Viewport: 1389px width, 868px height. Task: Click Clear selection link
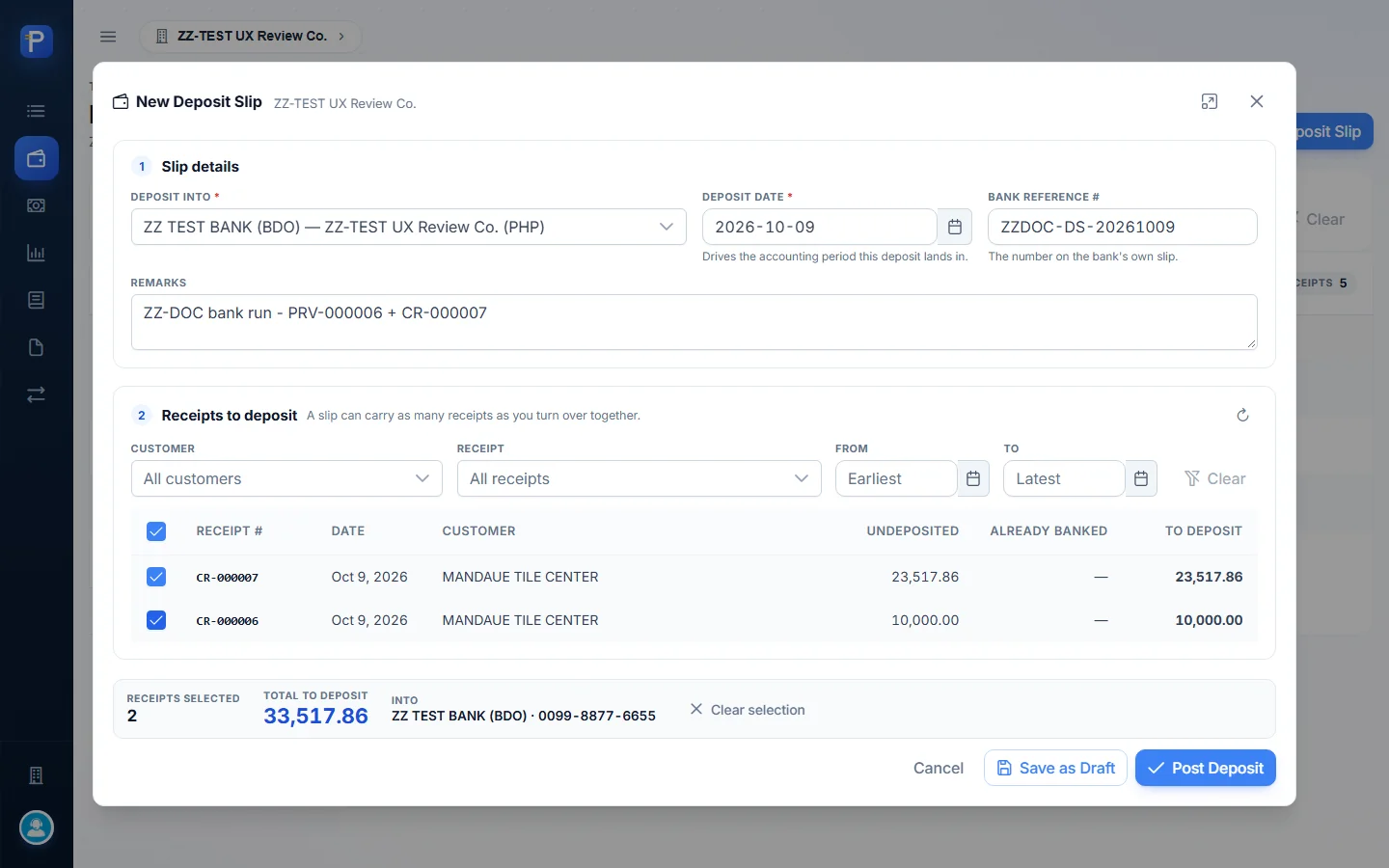[748, 710]
